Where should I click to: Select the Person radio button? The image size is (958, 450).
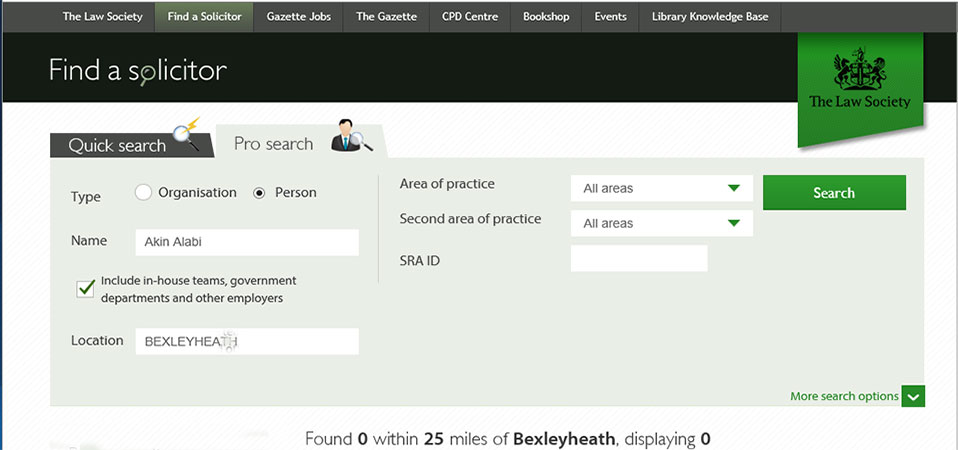[260, 193]
